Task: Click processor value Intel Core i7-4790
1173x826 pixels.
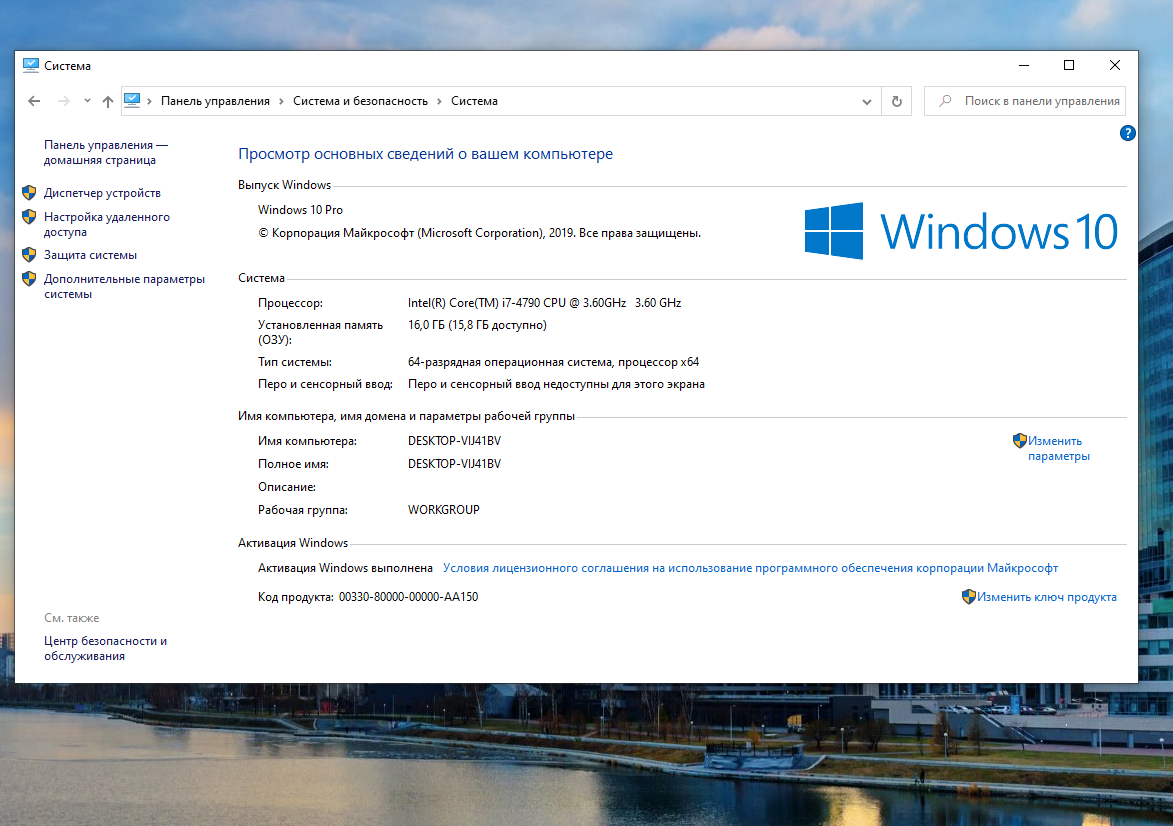Action: coord(545,303)
